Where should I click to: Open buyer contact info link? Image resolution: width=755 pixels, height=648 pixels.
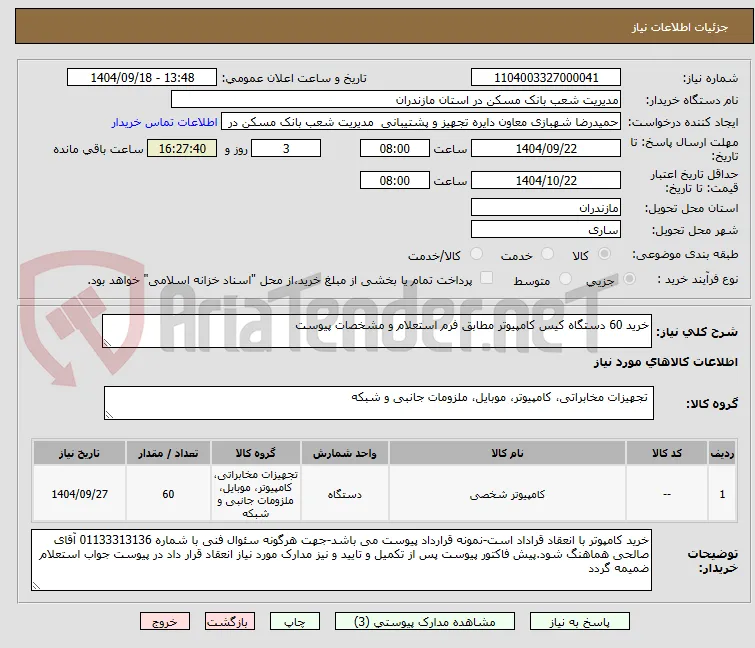coord(165,122)
